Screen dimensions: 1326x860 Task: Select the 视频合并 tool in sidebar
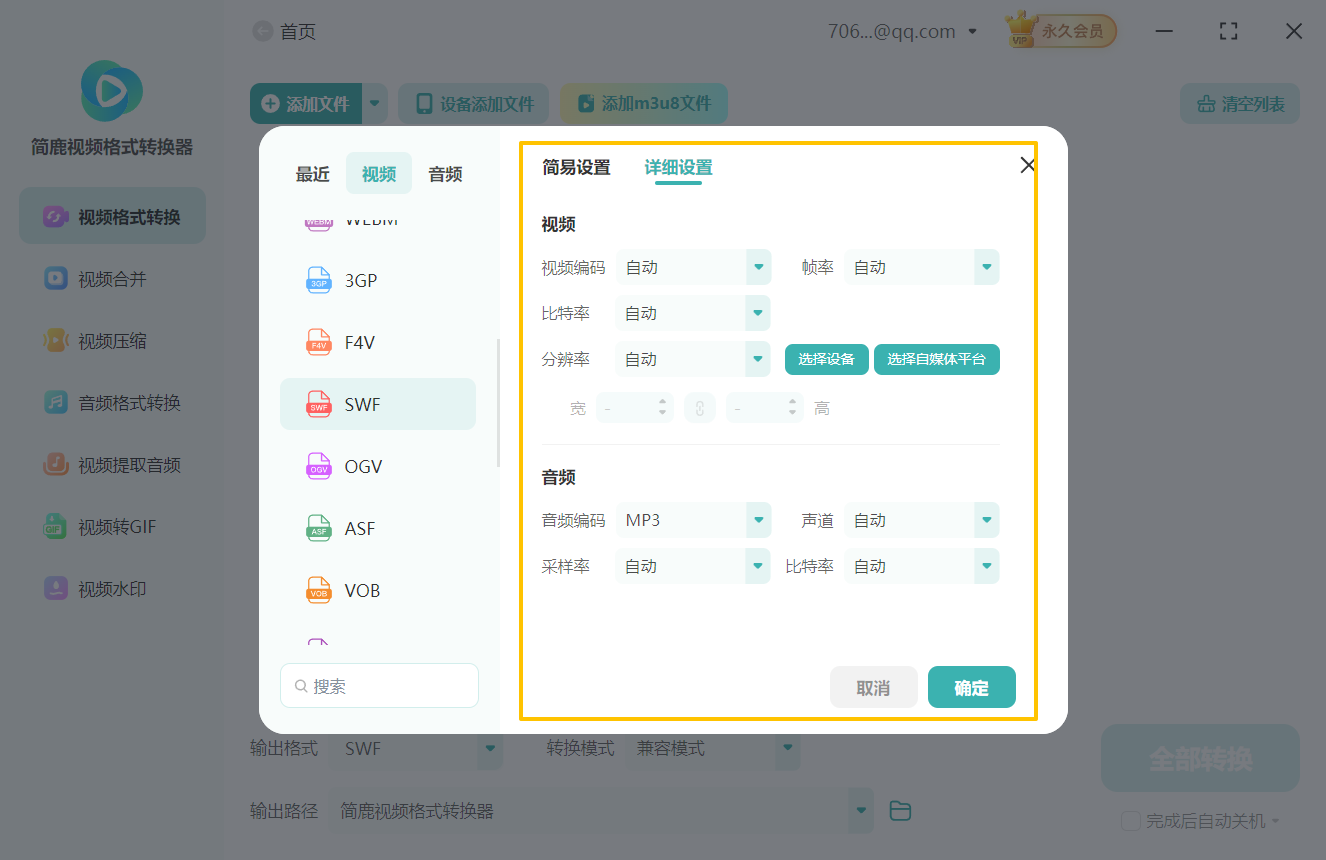[110, 278]
